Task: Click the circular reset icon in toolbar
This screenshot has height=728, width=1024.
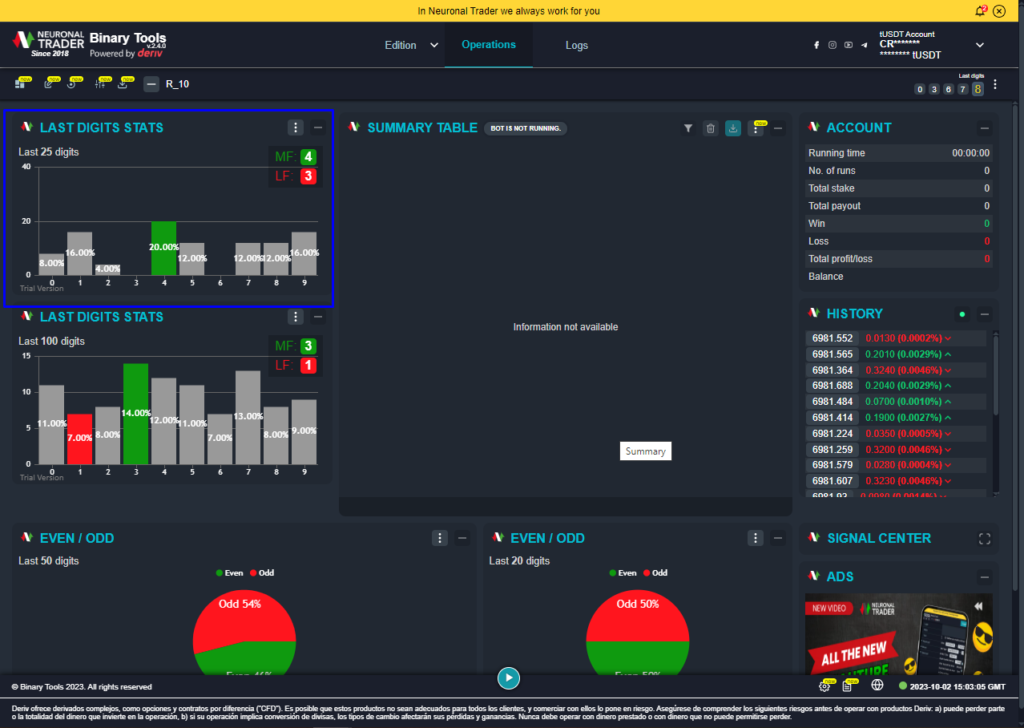Action: click(72, 84)
